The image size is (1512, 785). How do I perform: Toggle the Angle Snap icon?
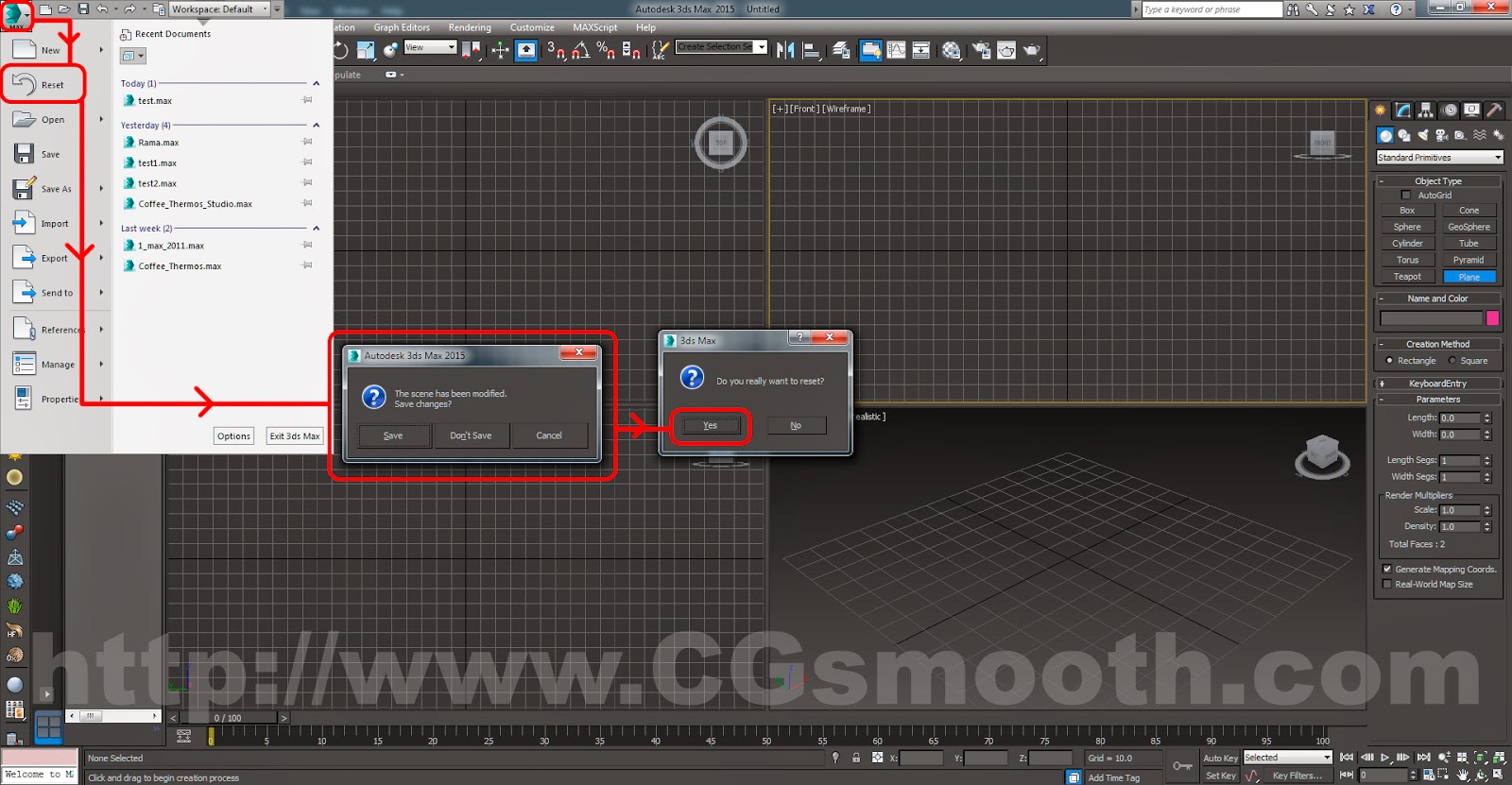(581, 50)
